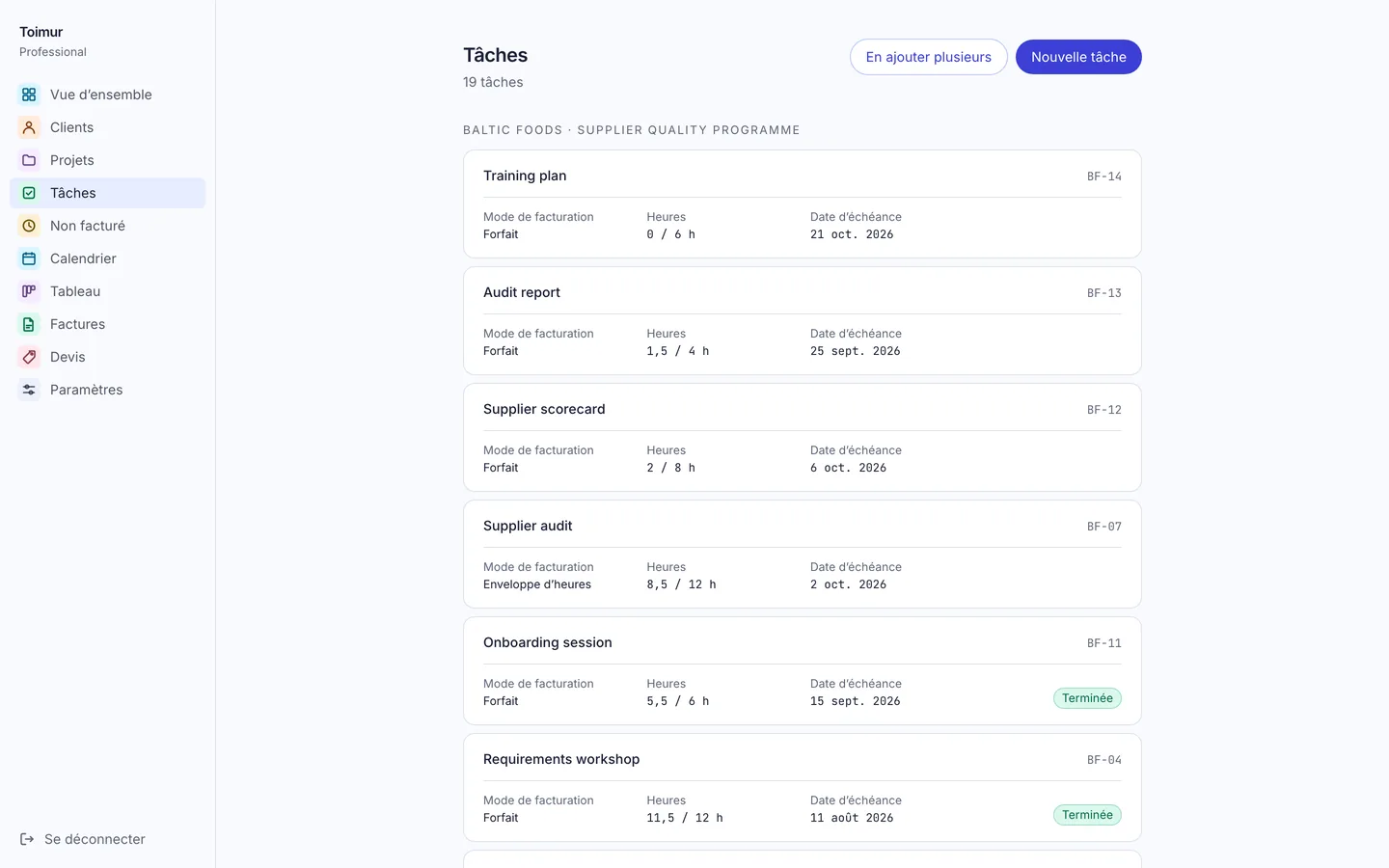Click task ID BF-13
The width and height of the screenshot is (1389, 868).
[1104, 293]
